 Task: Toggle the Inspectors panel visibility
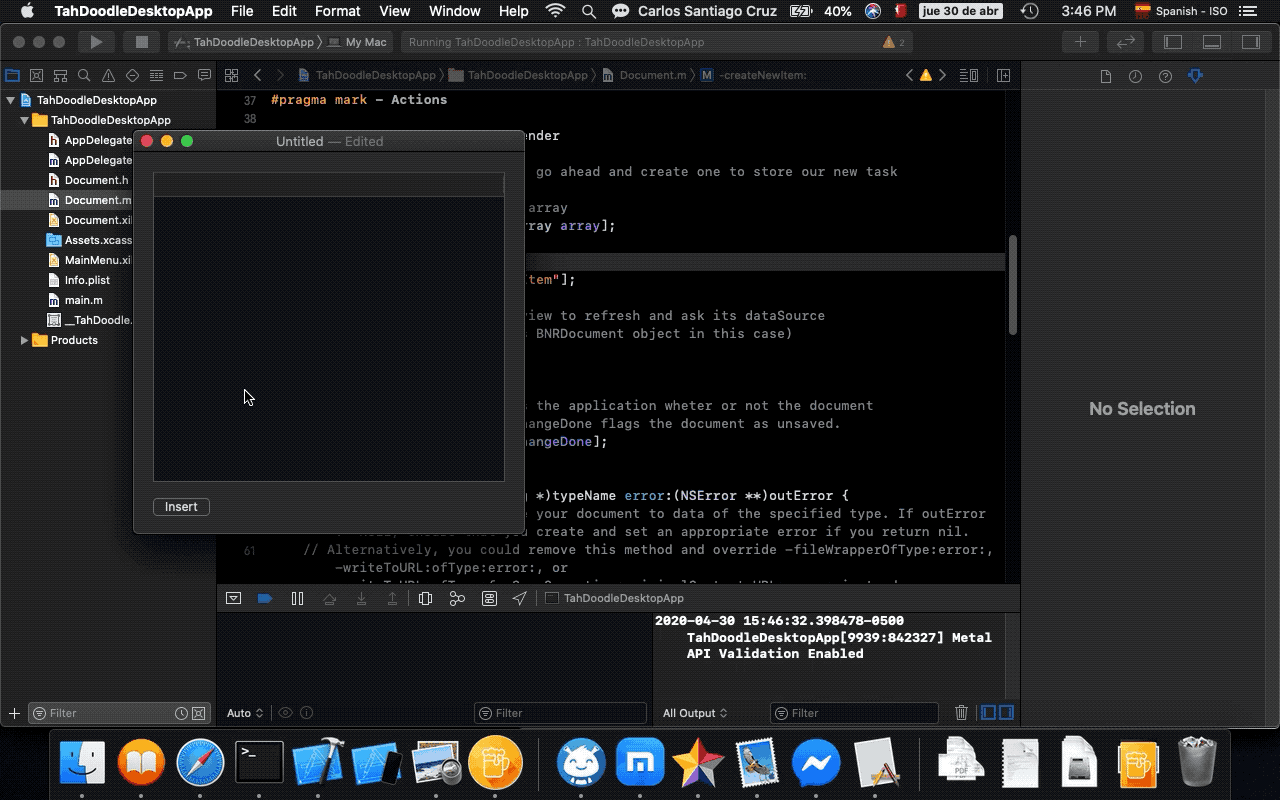coord(1250,42)
